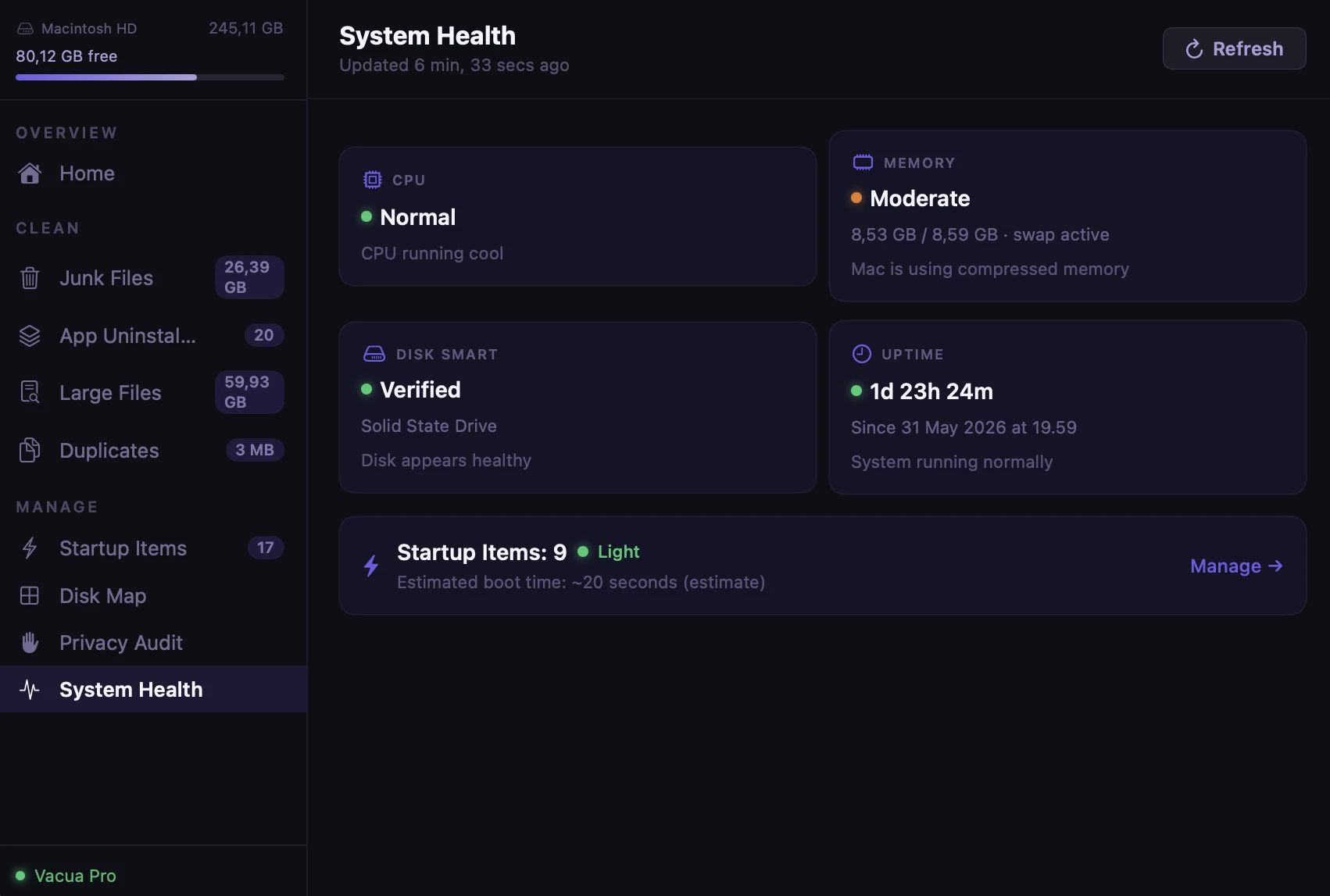The height and width of the screenshot is (896, 1330).
Task: Click the Memory module icon
Action: click(x=863, y=162)
